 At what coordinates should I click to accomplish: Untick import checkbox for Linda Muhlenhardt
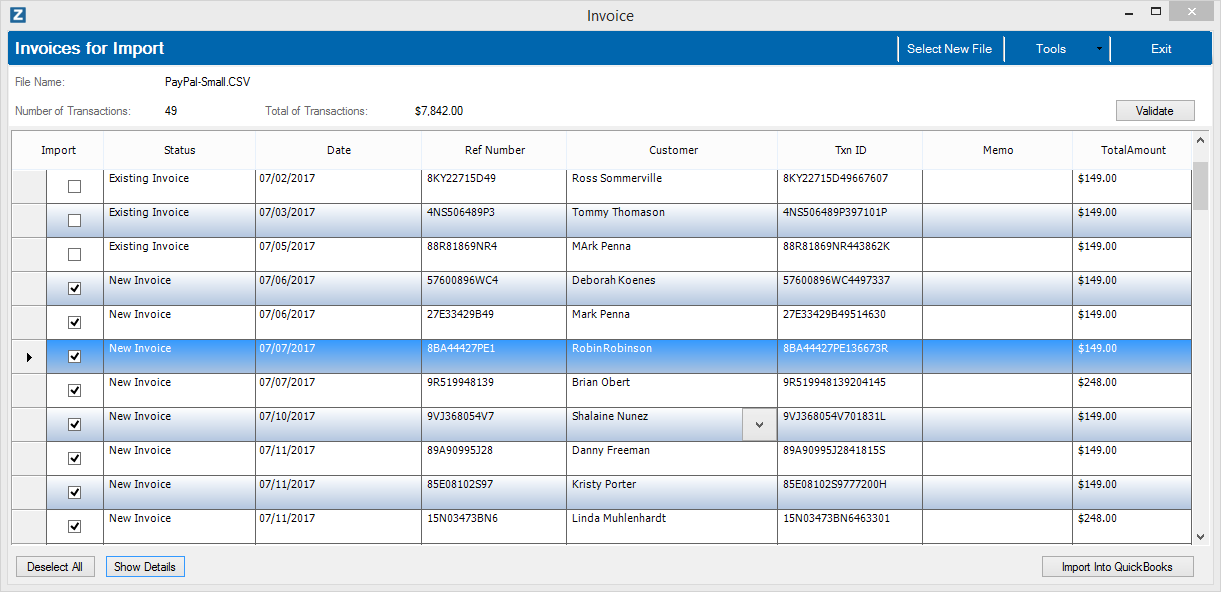click(74, 527)
